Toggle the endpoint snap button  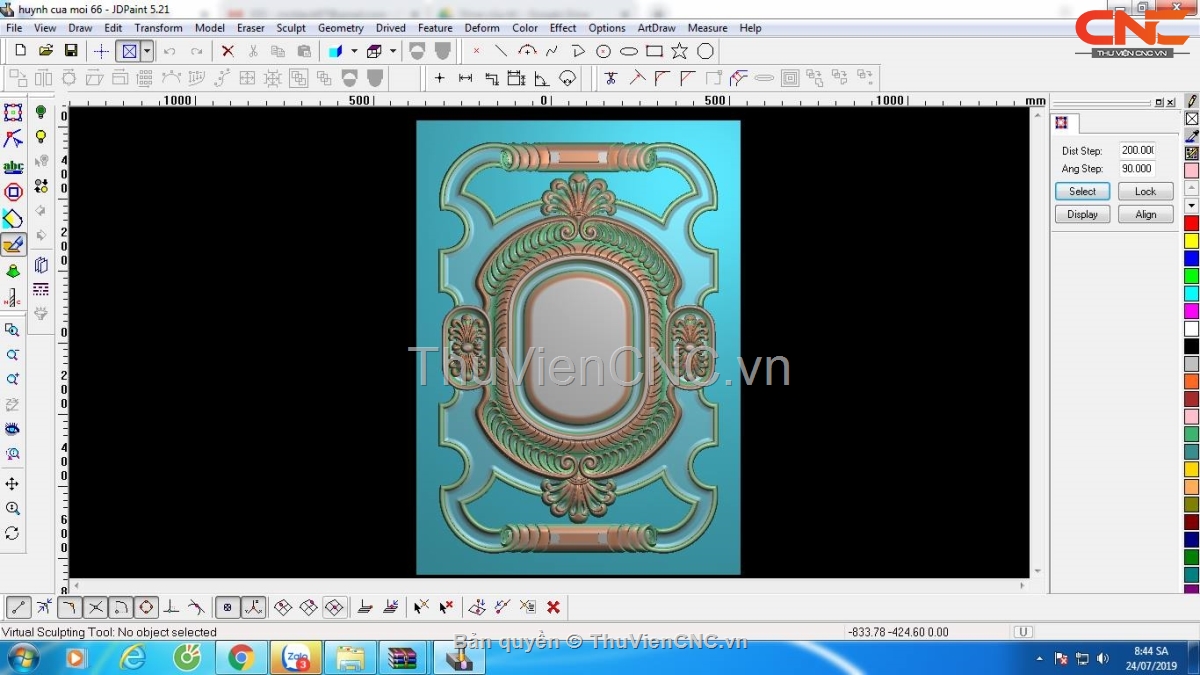[19, 607]
